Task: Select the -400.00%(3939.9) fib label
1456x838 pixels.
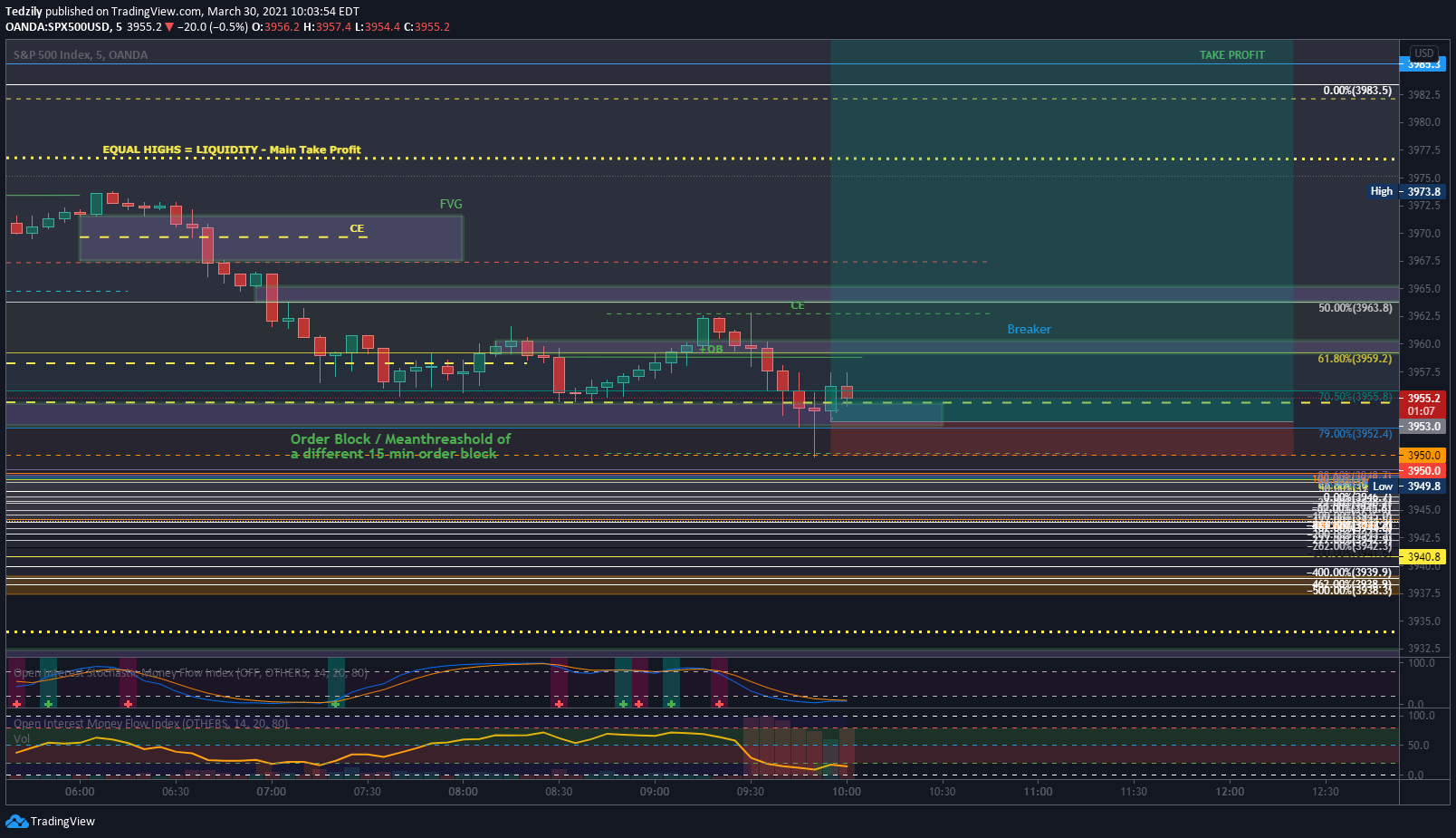Action: point(1349,573)
